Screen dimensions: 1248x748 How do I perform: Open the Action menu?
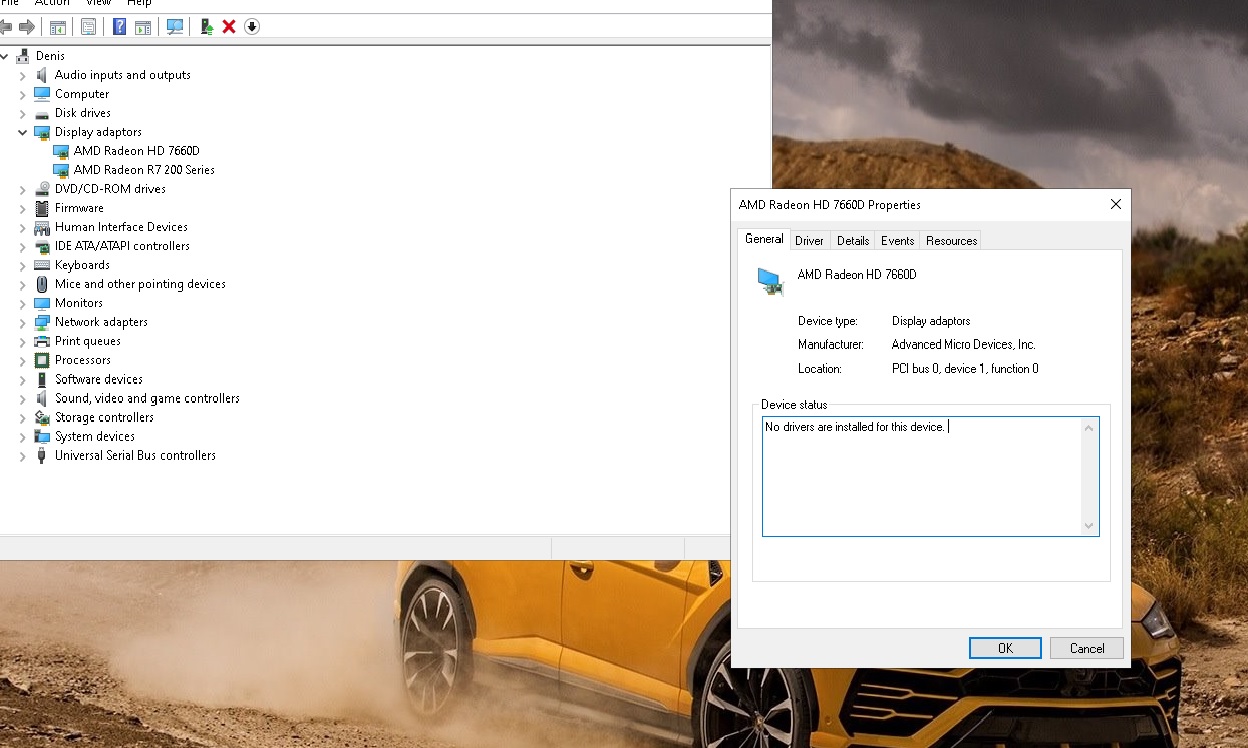tap(52, 3)
